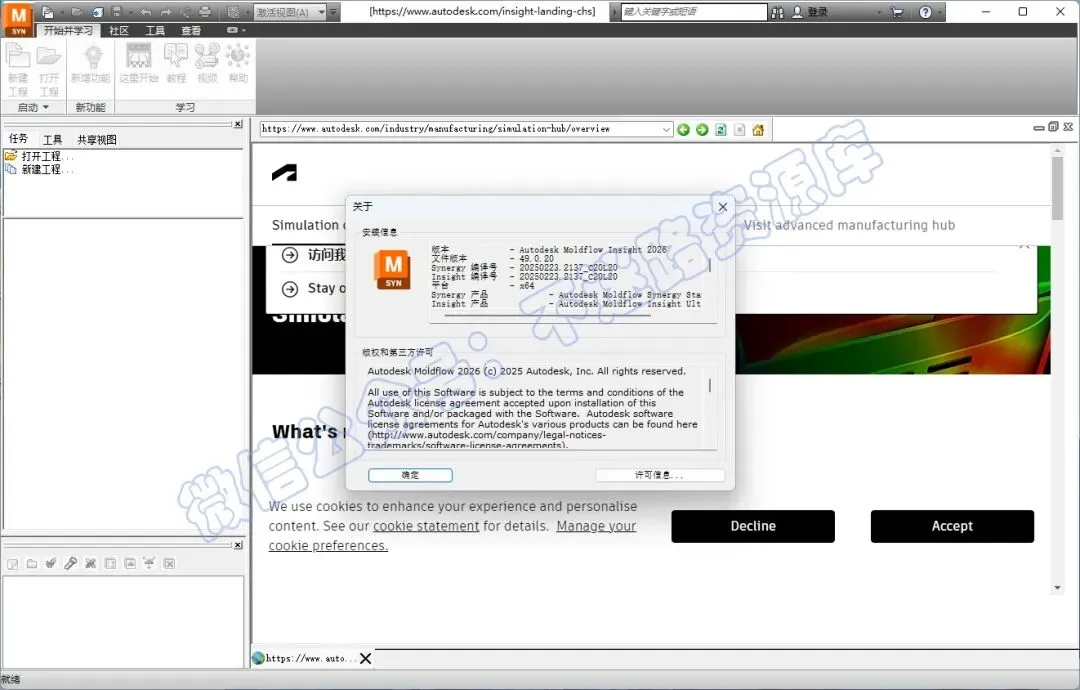Click the 新建工程 ribbon button

[x=19, y=70]
